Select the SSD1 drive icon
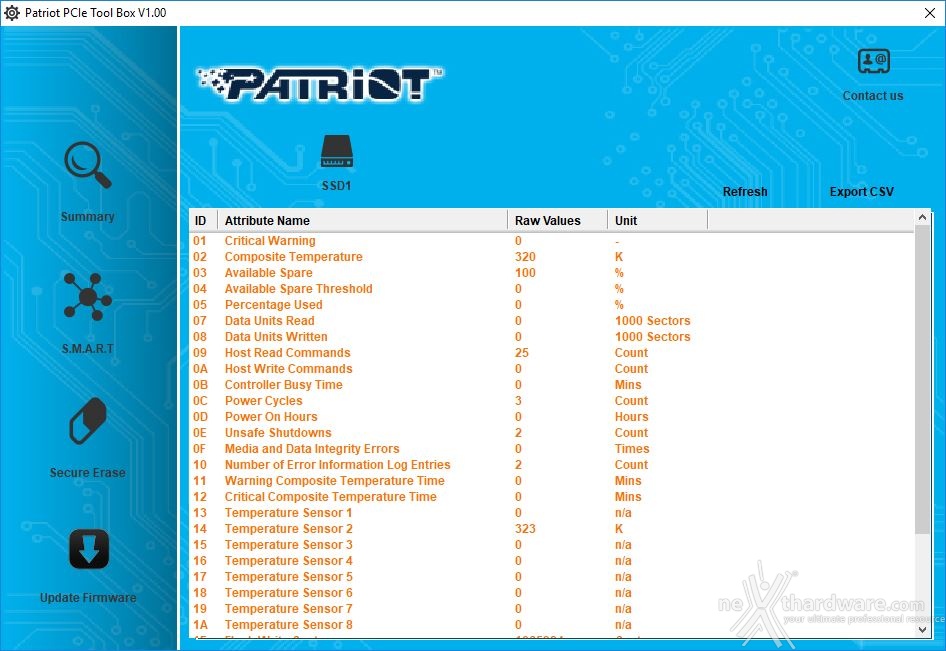946x651 pixels. point(337,151)
